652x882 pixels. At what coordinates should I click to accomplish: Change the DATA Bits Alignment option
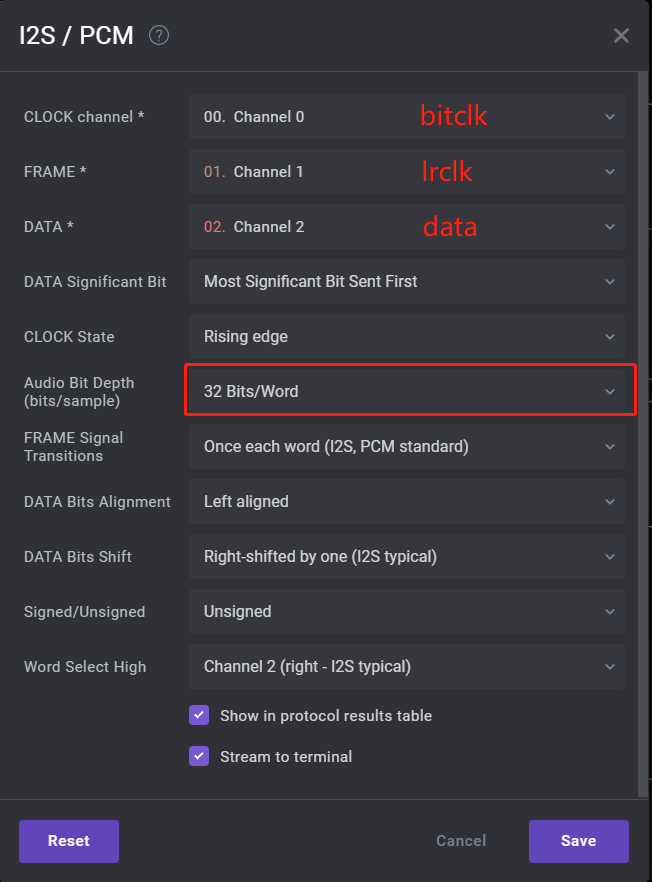coord(407,501)
